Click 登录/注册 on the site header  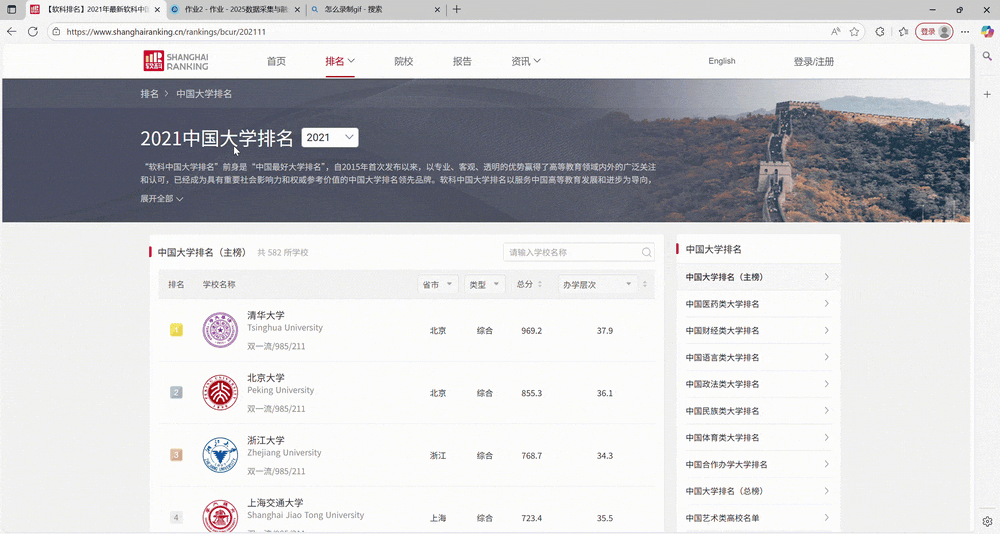point(814,61)
